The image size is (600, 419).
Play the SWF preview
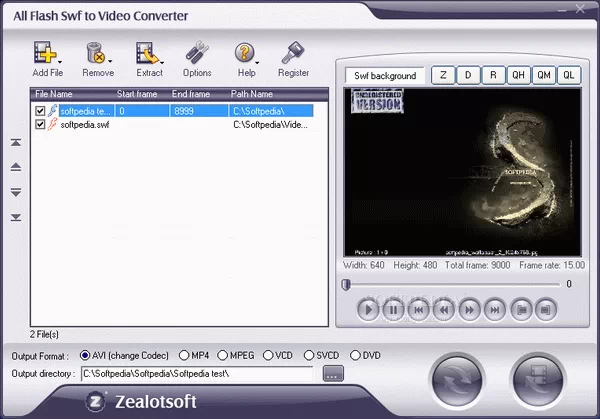coord(368,310)
